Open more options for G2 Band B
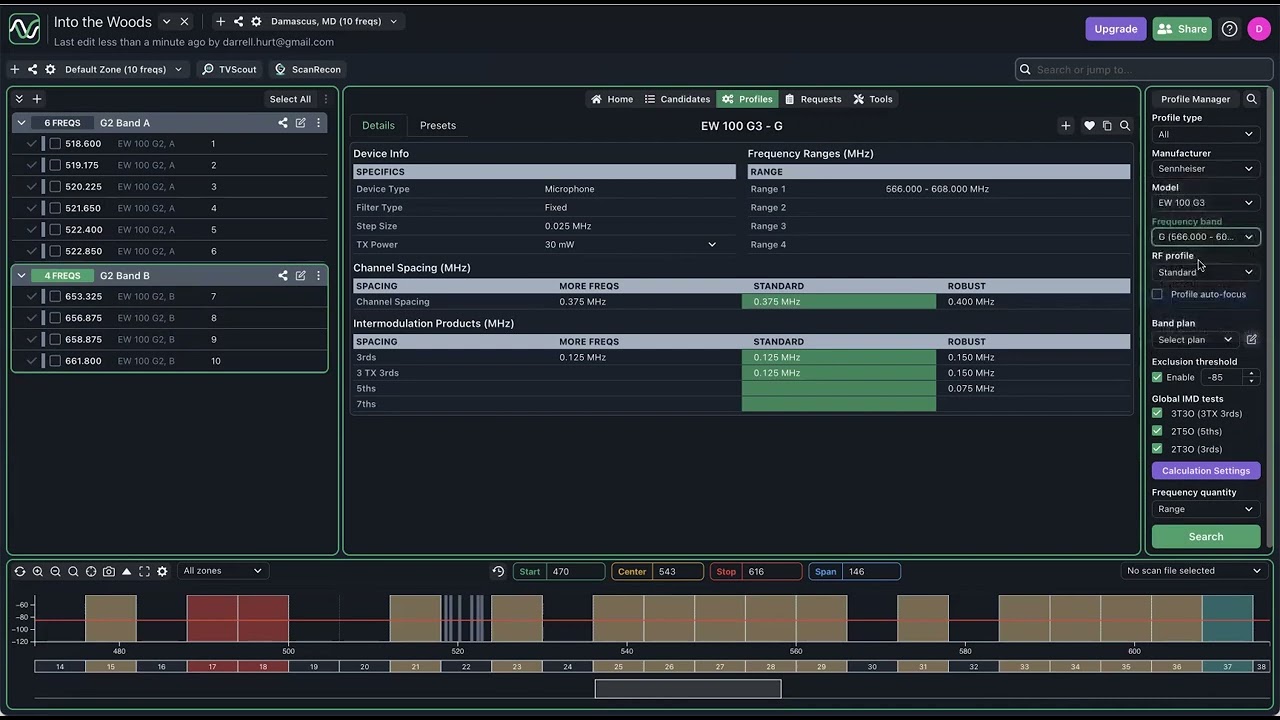 tap(319, 275)
